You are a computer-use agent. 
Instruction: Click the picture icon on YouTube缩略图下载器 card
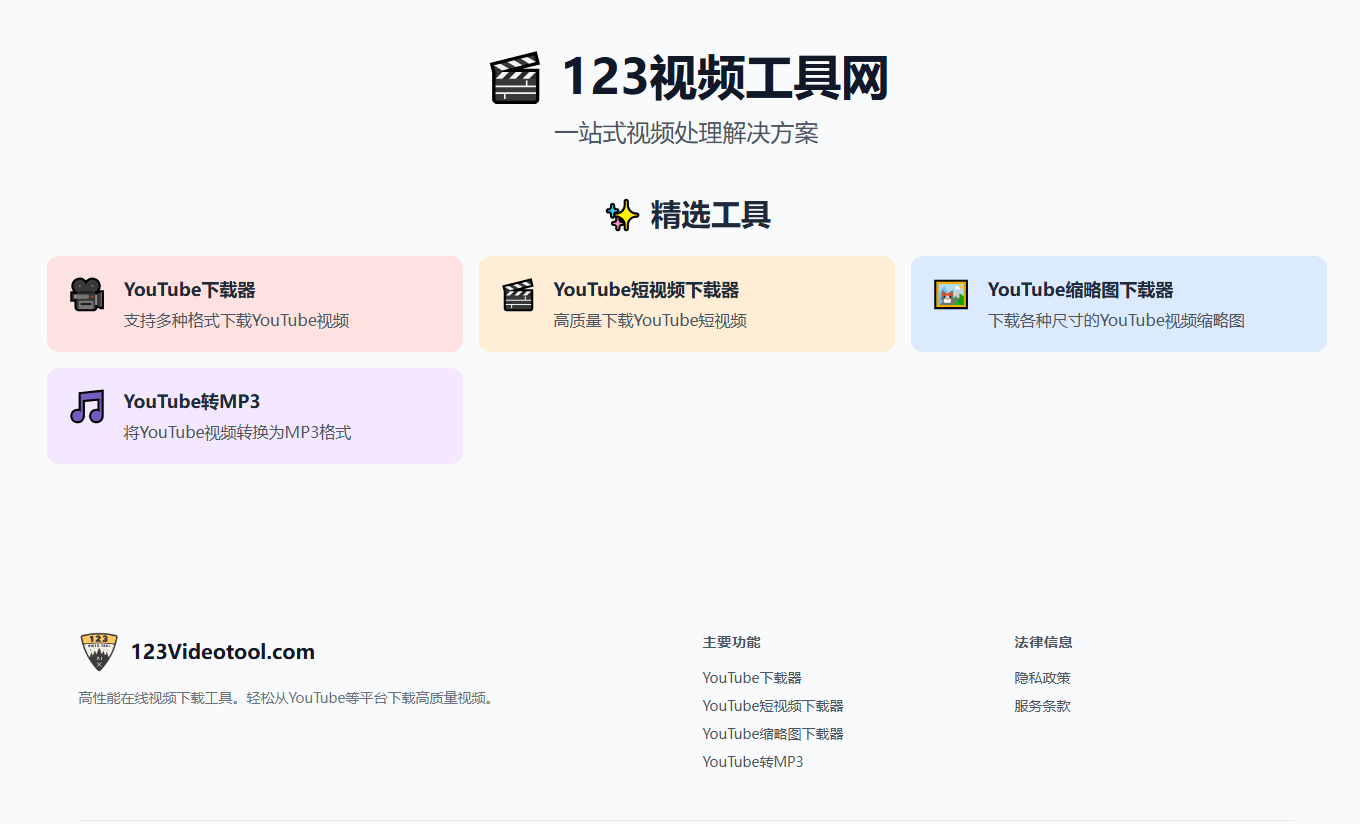point(951,296)
